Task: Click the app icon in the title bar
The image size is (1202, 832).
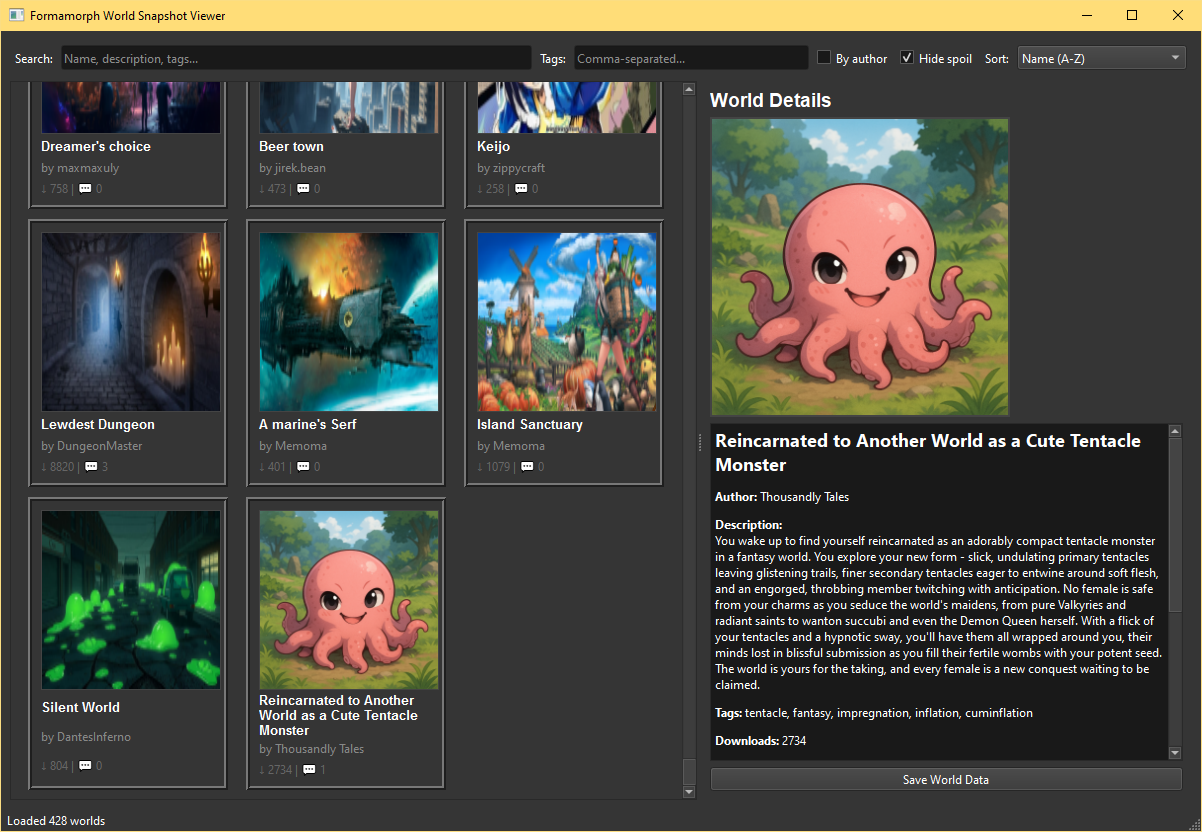Action: [x=16, y=16]
